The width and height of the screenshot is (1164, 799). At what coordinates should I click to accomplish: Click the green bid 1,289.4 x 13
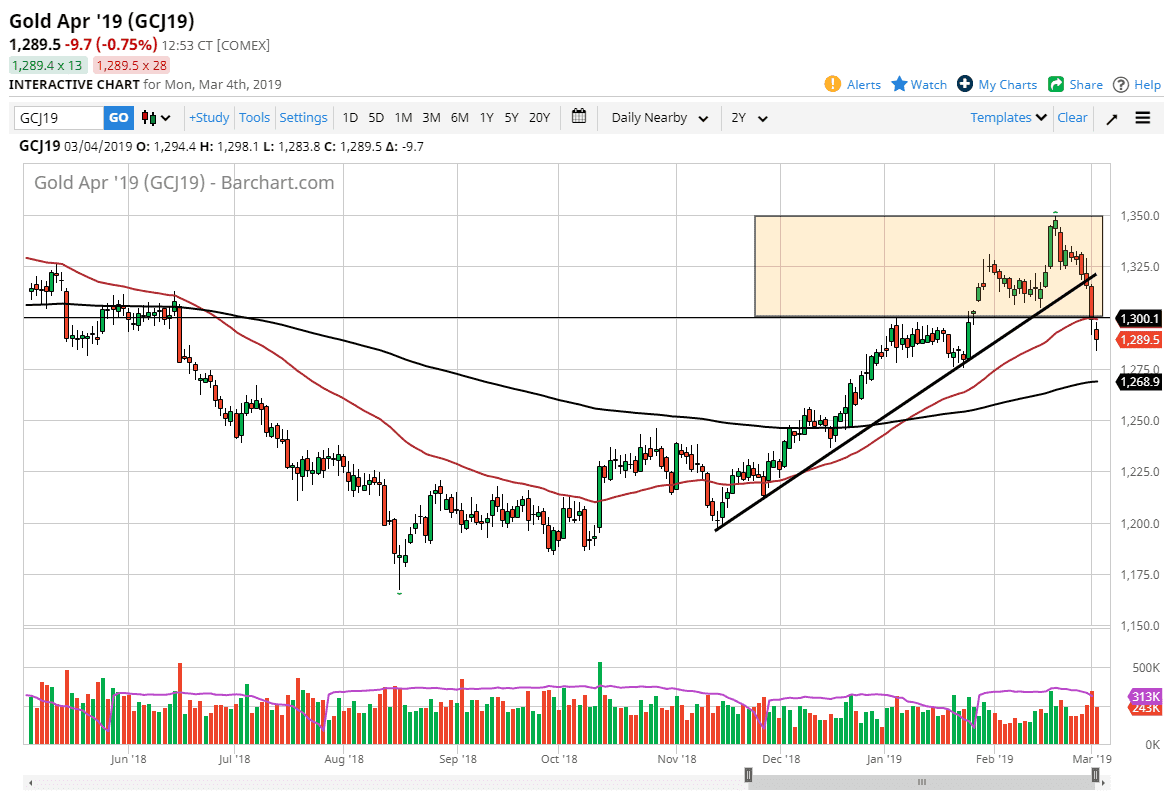click(47, 65)
